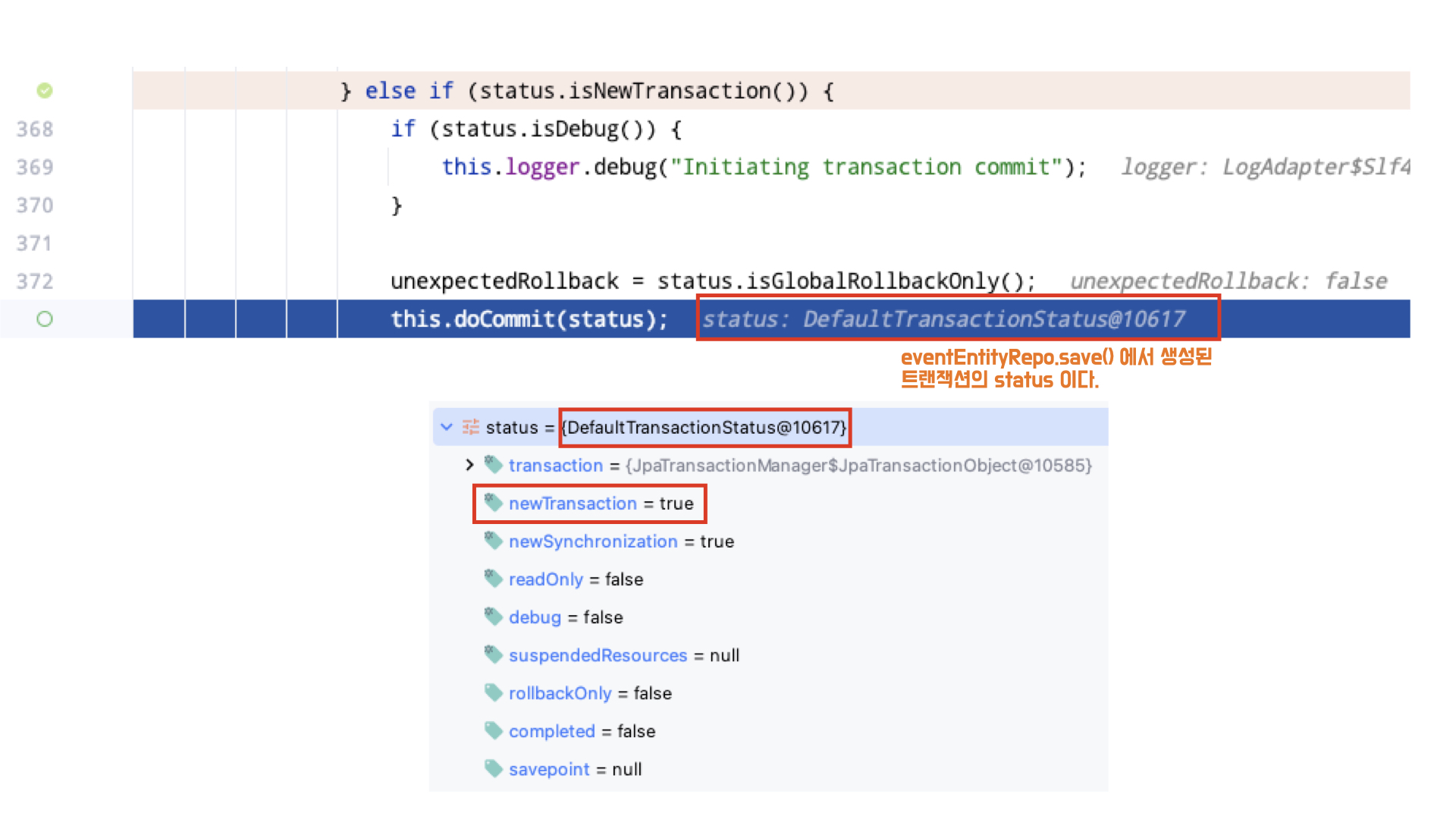Click line number 372 in gutter
This screenshot has width=1456, height=819.
click(x=35, y=281)
